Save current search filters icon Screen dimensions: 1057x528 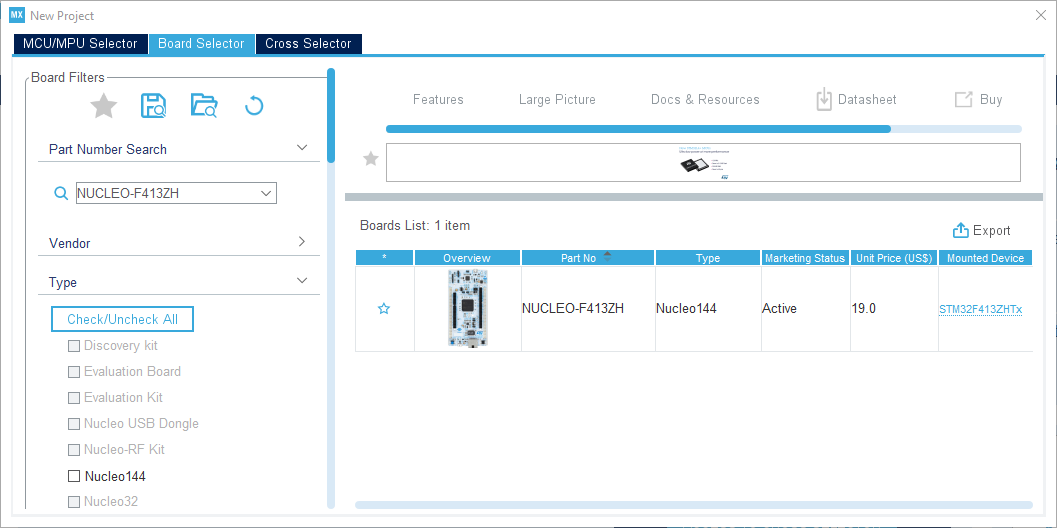(154, 106)
